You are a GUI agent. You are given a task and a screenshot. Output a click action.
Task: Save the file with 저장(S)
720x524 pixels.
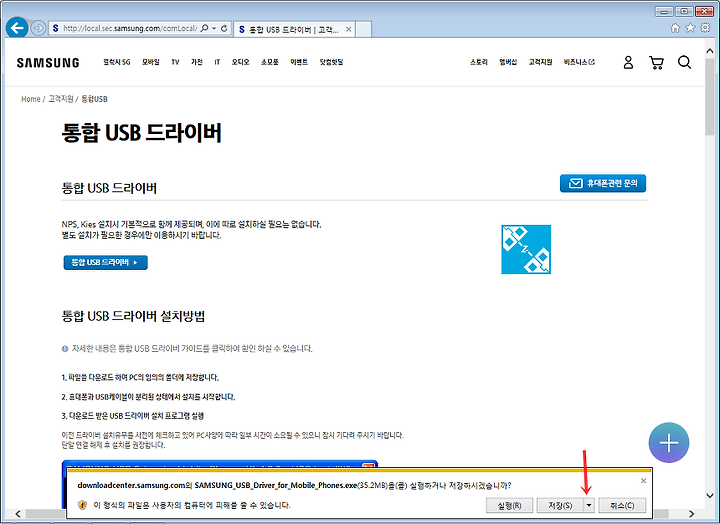point(560,506)
